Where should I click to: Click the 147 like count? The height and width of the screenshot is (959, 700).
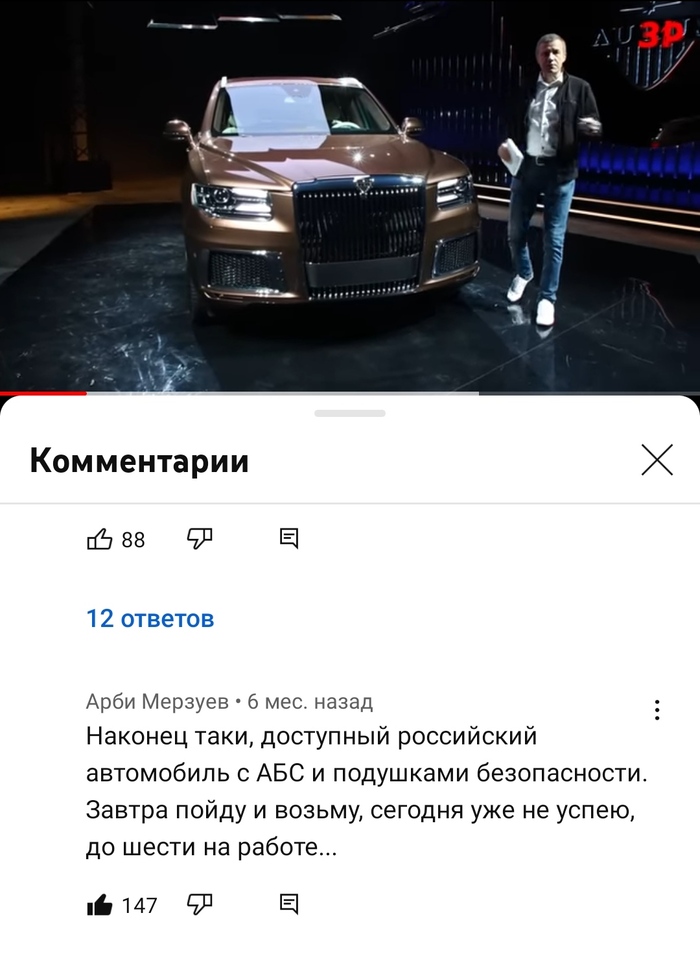[x=139, y=905]
